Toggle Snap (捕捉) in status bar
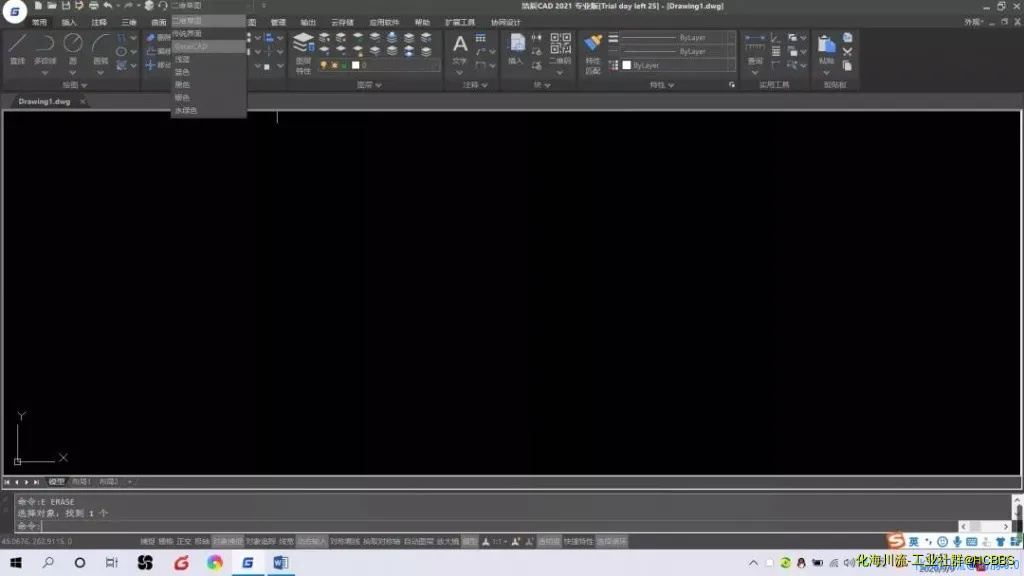1024x576 pixels. [x=148, y=541]
